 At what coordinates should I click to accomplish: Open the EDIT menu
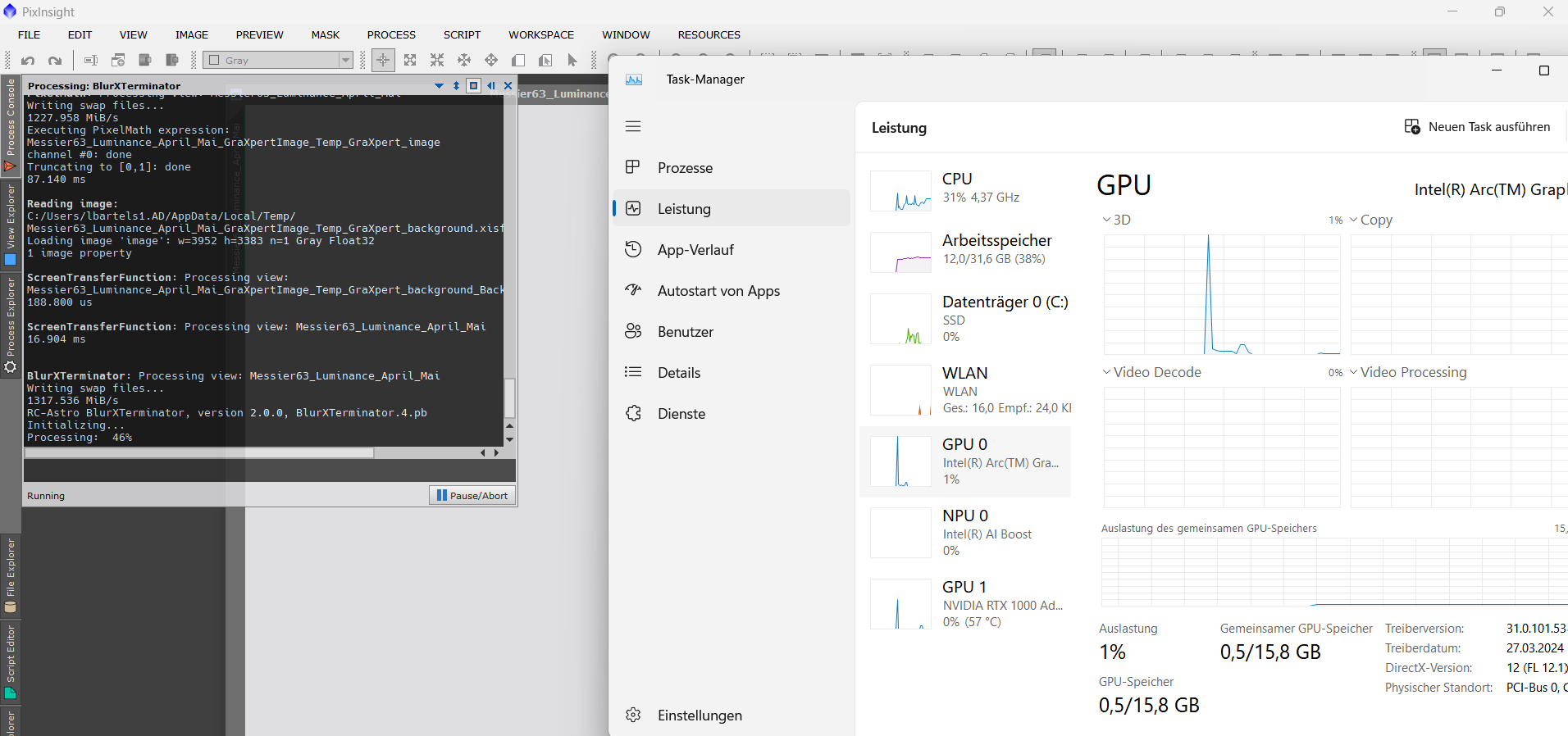click(x=80, y=34)
